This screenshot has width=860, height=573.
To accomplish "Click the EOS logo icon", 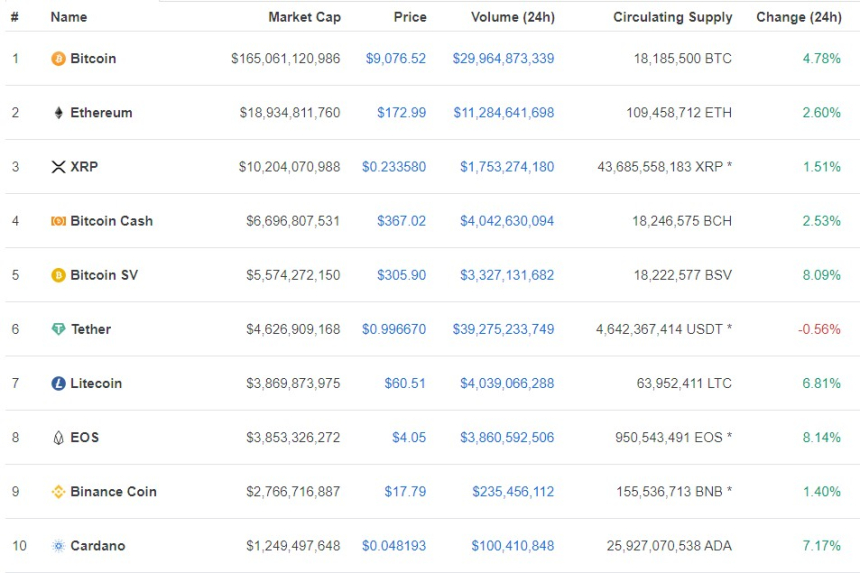I will [58, 438].
